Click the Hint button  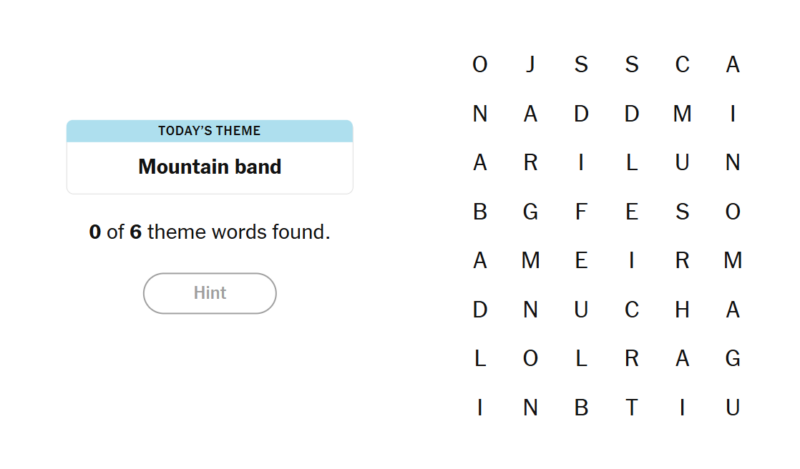point(210,293)
